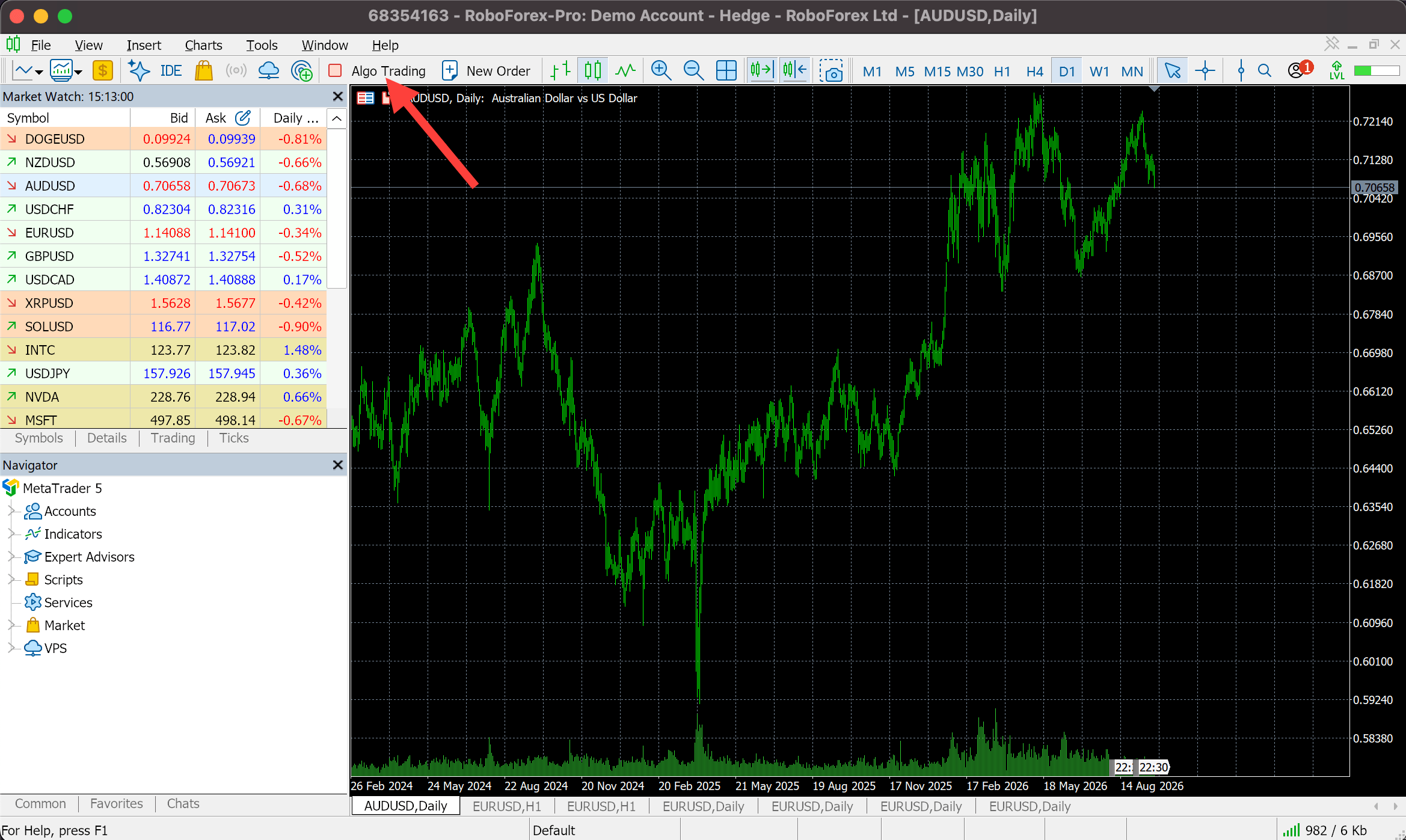Toggle chart shift from right edge

click(x=794, y=71)
